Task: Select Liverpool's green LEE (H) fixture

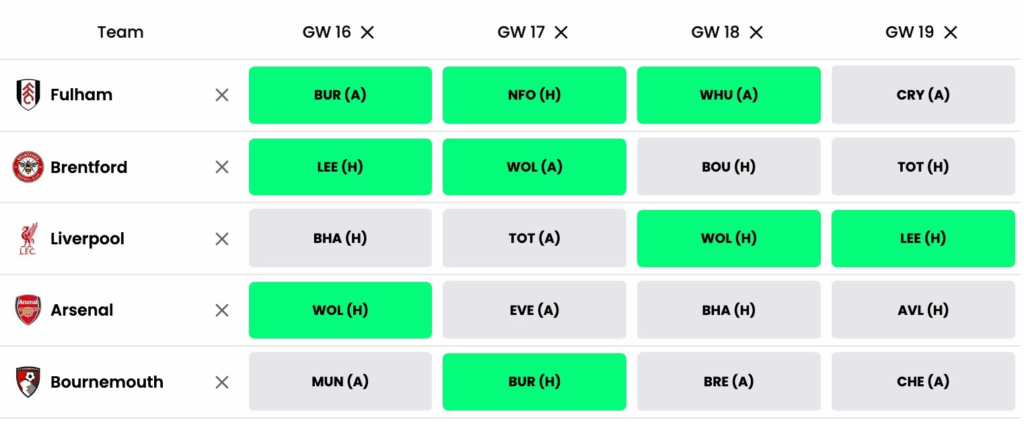Action: click(923, 239)
